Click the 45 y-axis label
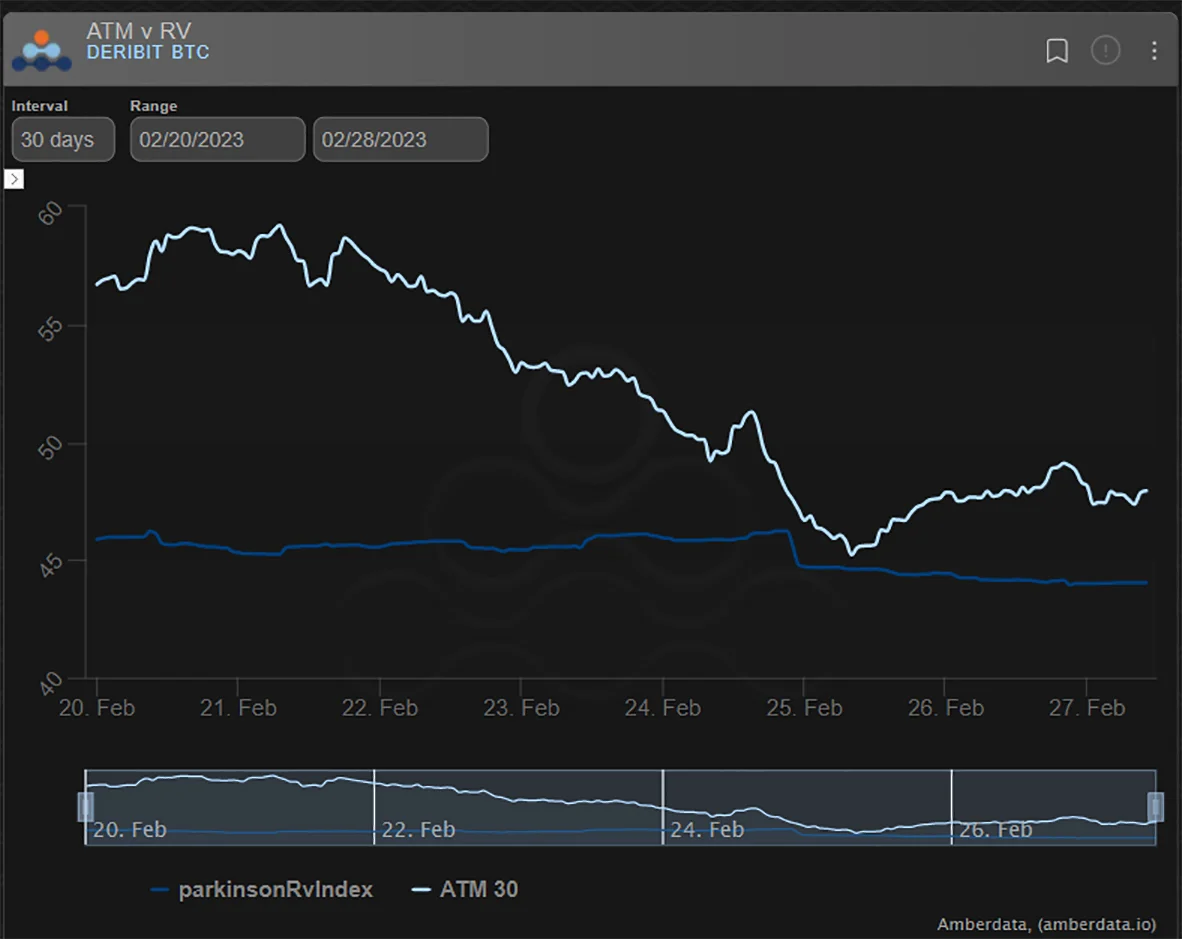Viewport: 1182px width, 939px height. [51, 564]
